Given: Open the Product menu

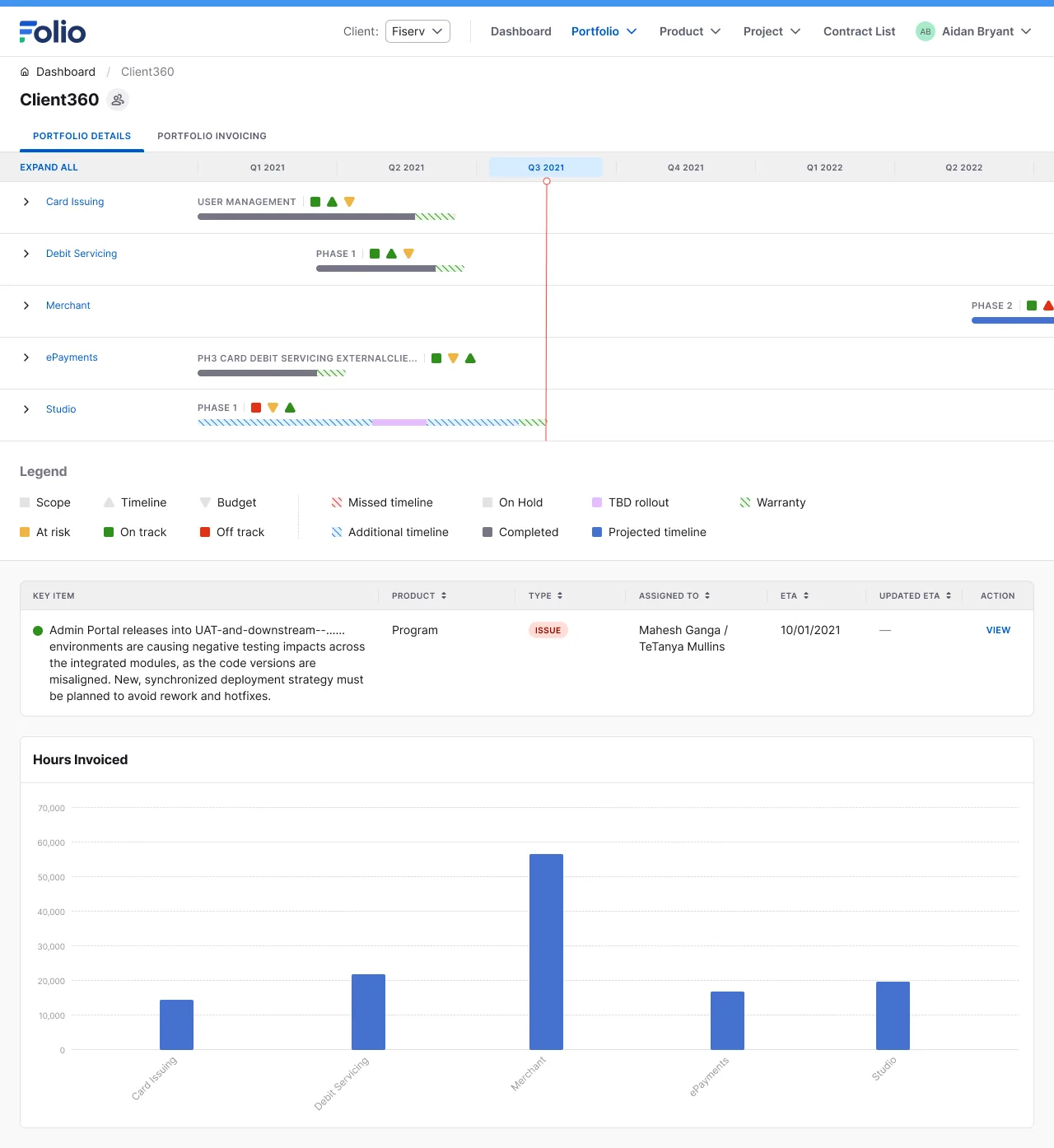Looking at the screenshot, I should coord(690,31).
